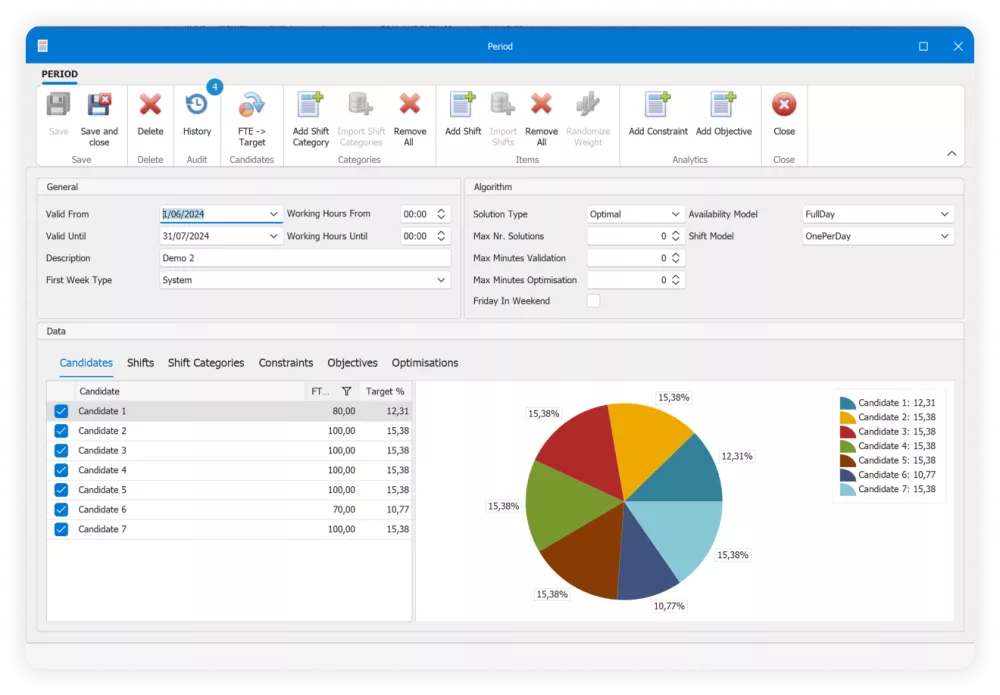Click Working Hours Until spinner arrows
This screenshot has width=1000, height=695.
pyautogui.click(x=441, y=236)
